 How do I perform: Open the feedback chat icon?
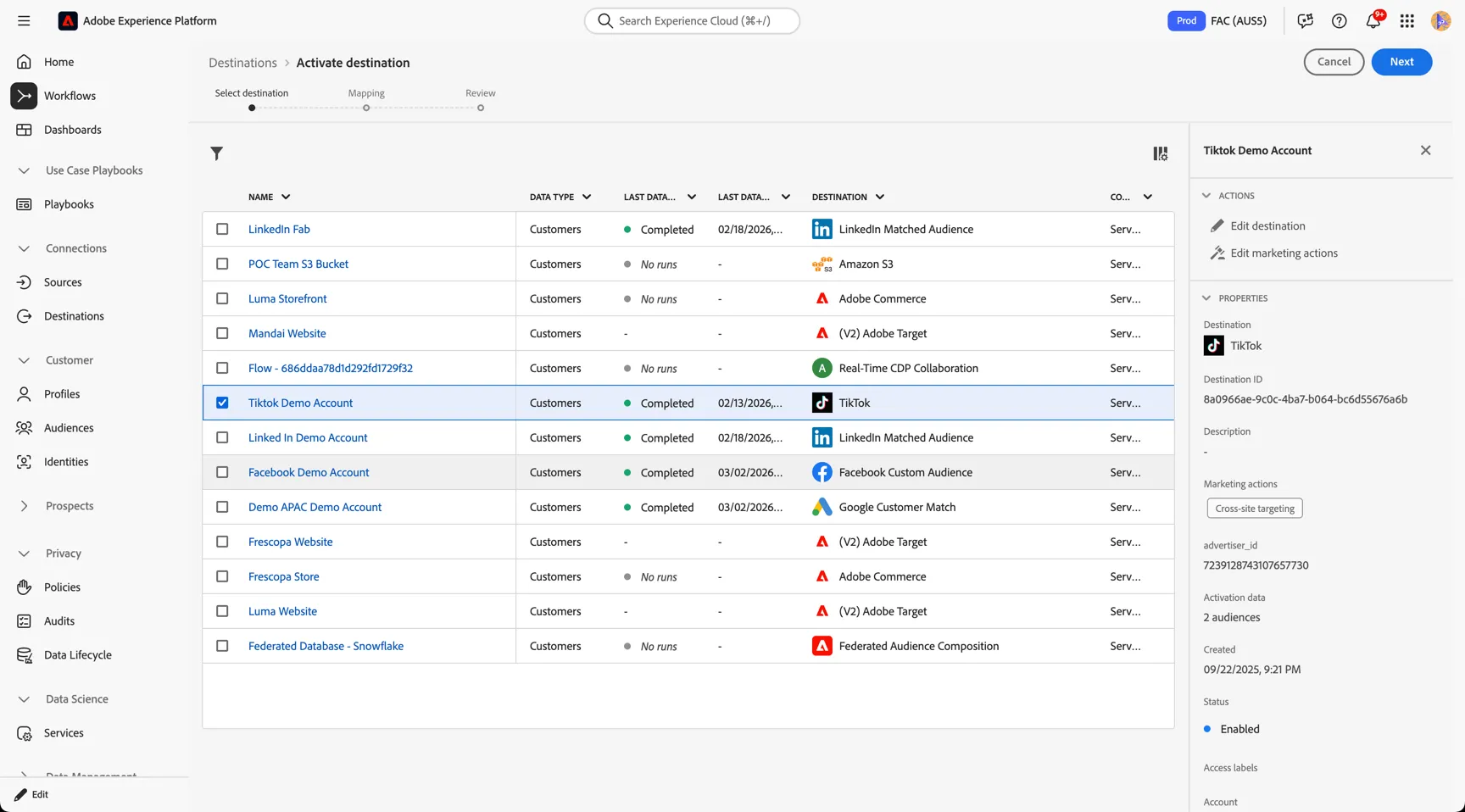click(1306, 20)
